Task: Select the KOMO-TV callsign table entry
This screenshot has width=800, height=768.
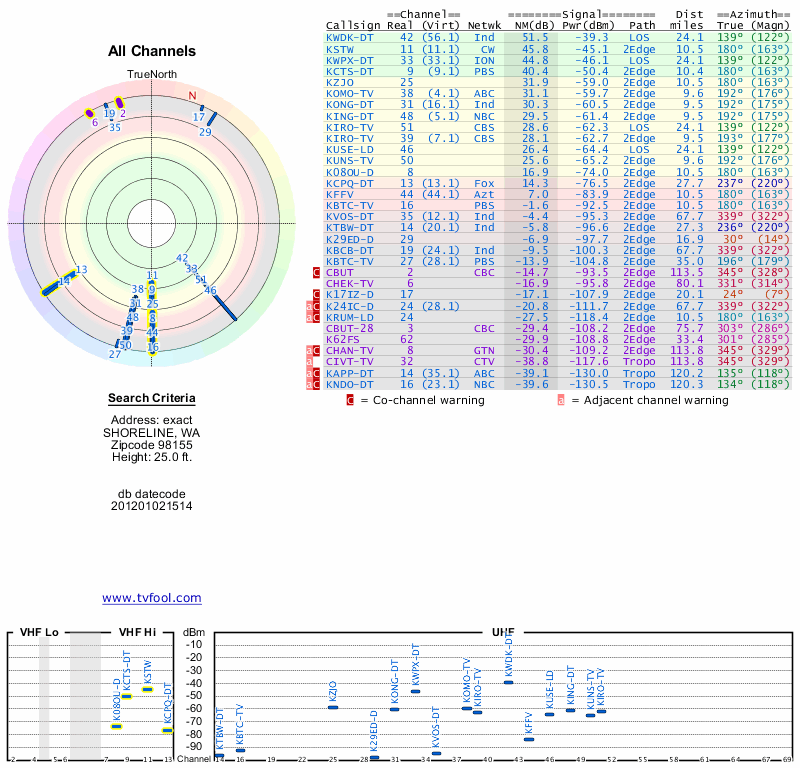Action: [350, 93]
